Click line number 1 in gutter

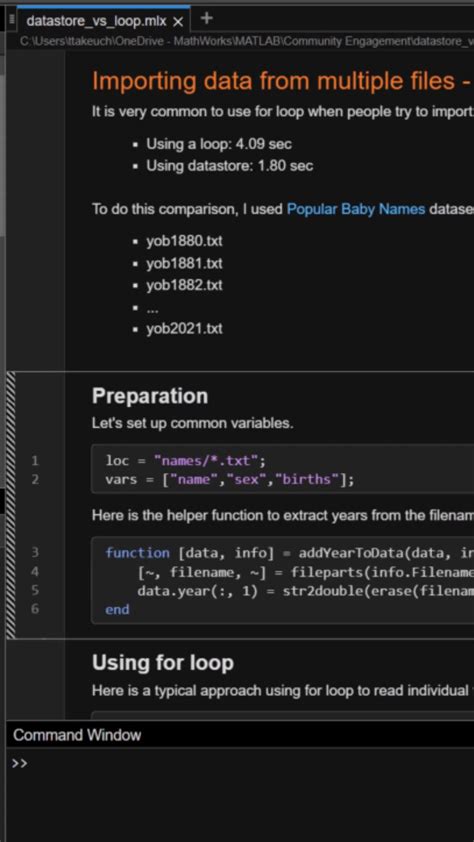(35, 461)
